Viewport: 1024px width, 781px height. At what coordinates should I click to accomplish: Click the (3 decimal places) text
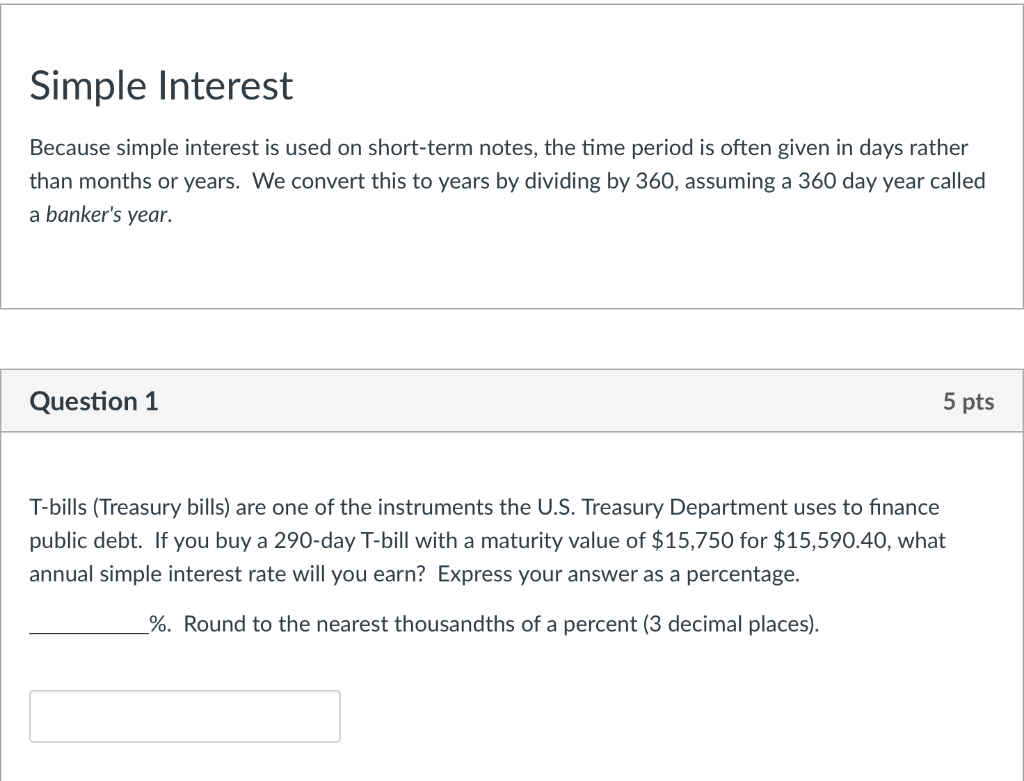click(729, 624)
